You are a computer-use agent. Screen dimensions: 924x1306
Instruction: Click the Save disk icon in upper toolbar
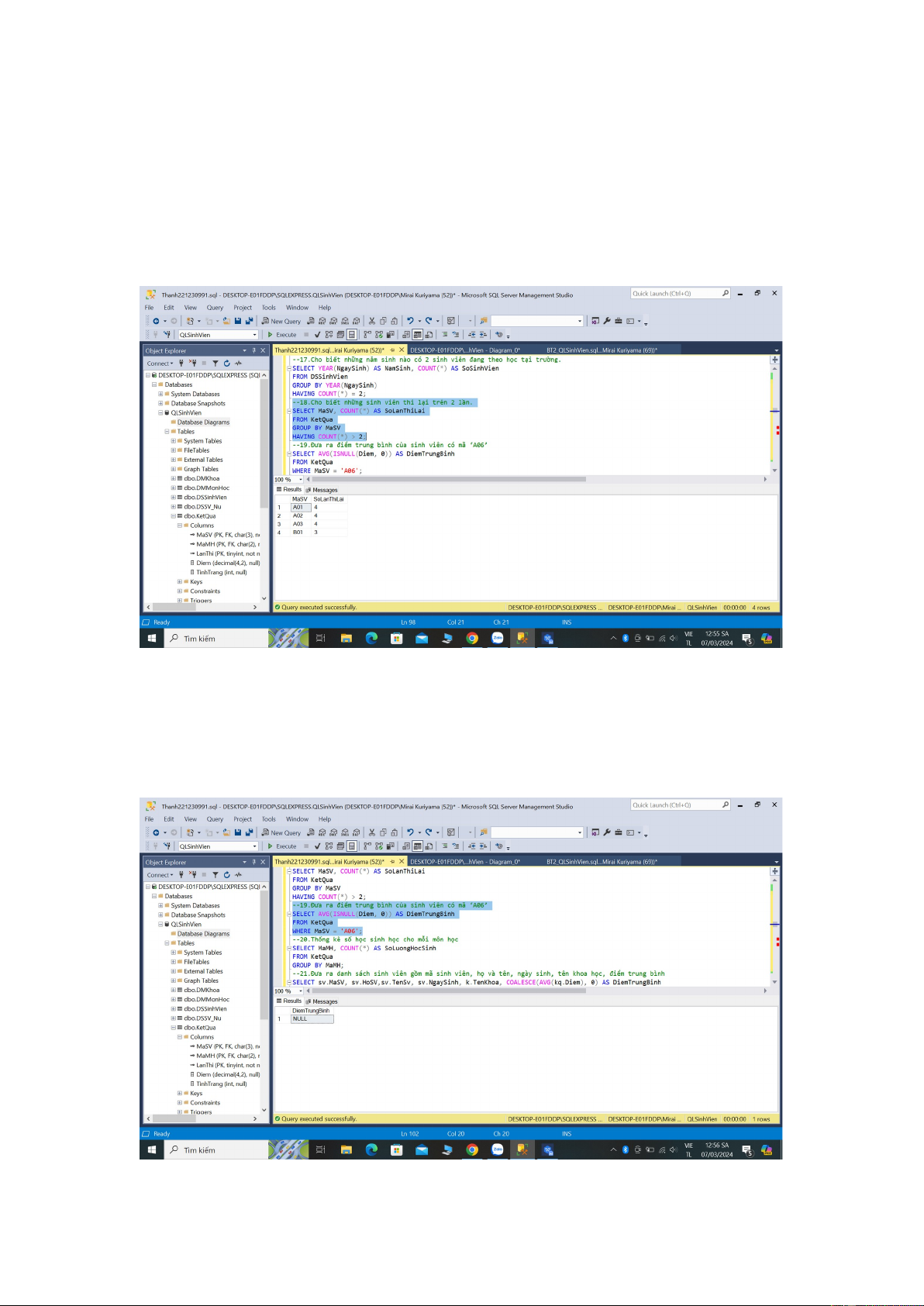tap(238, 321)
